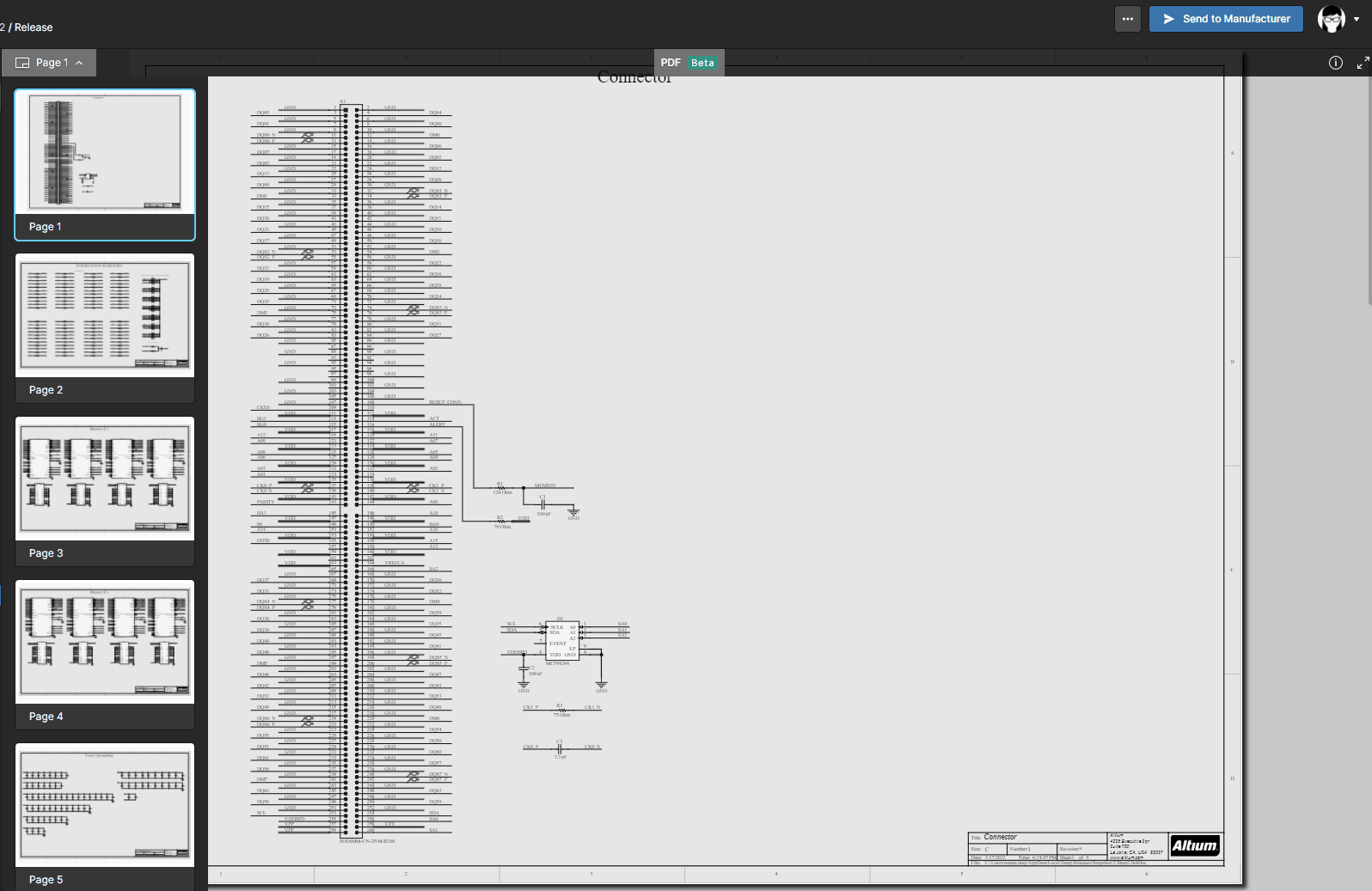
Task: Select the PDF Beta tab
Action: (x=689, y=63)
